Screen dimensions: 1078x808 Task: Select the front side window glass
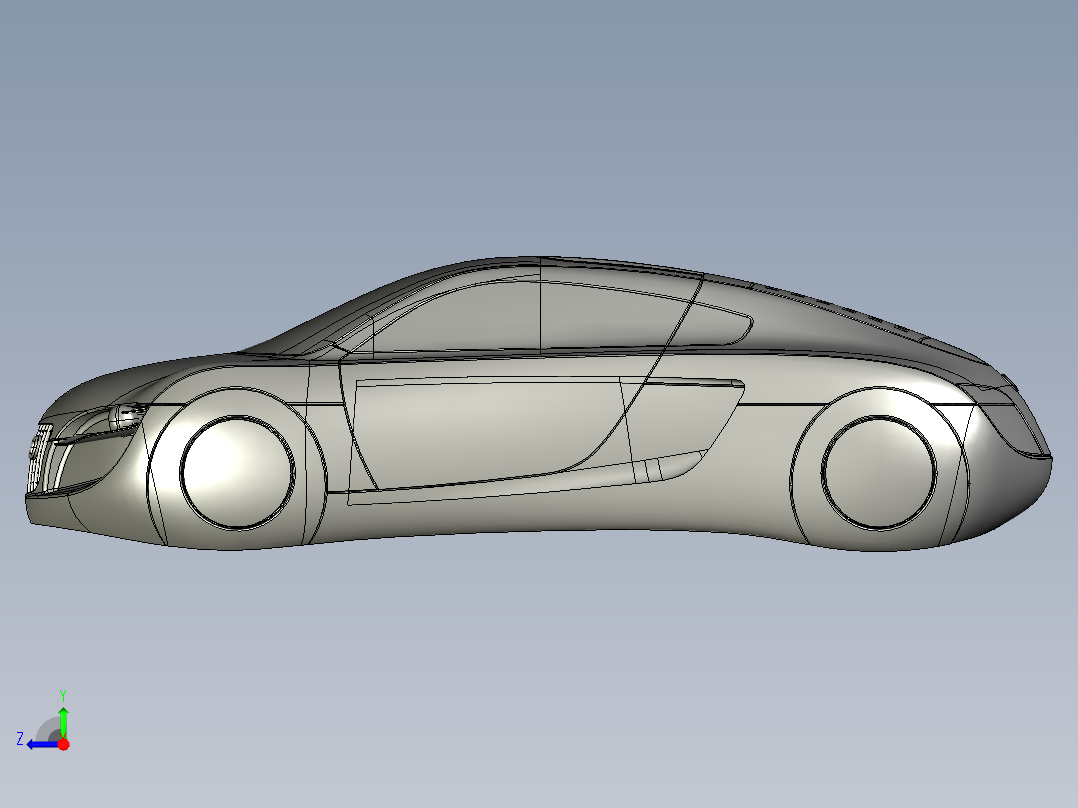pos(457,320)
